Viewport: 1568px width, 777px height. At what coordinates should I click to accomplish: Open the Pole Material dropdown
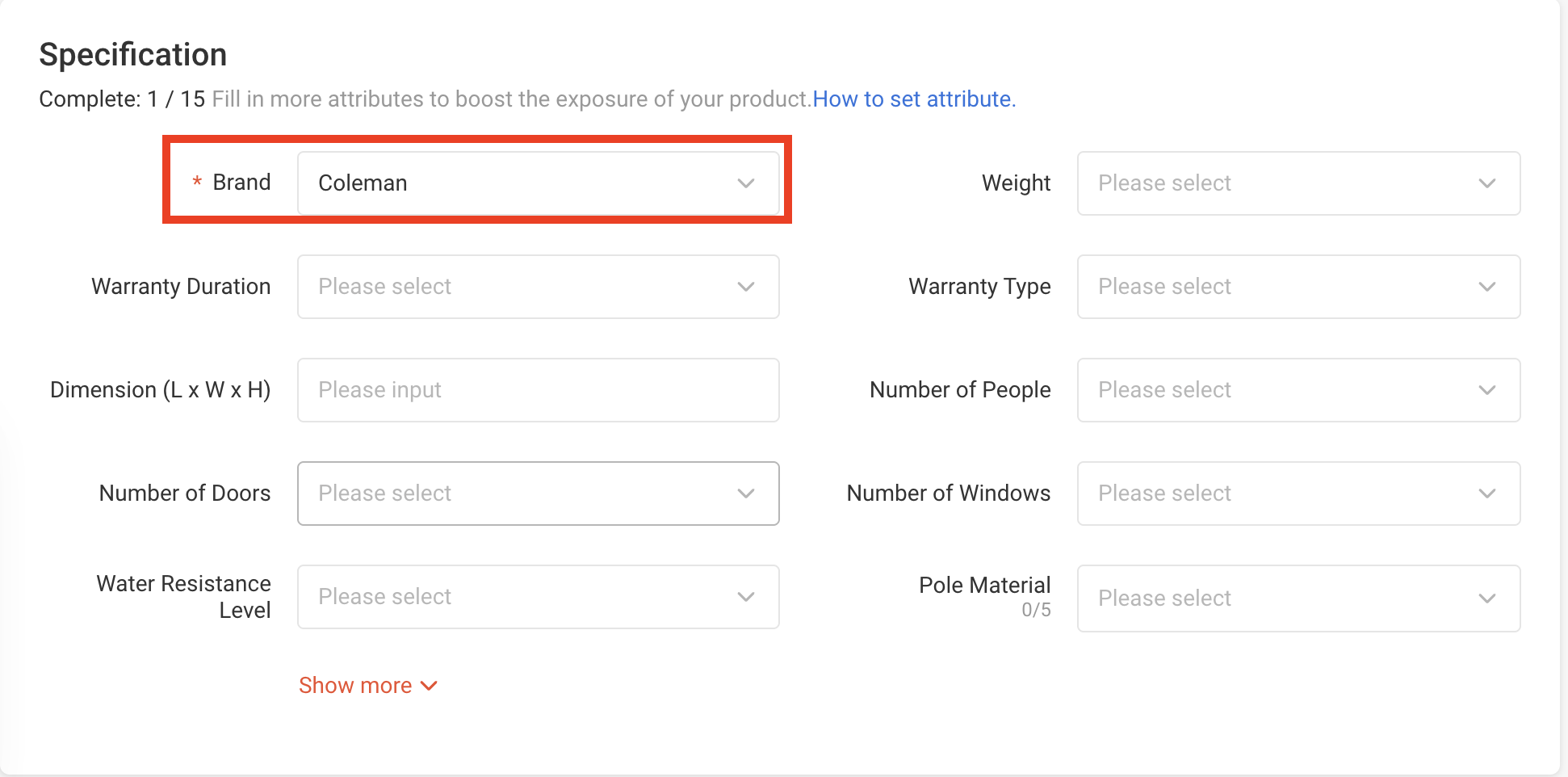pyautogui.click(x=1284, y=598)
